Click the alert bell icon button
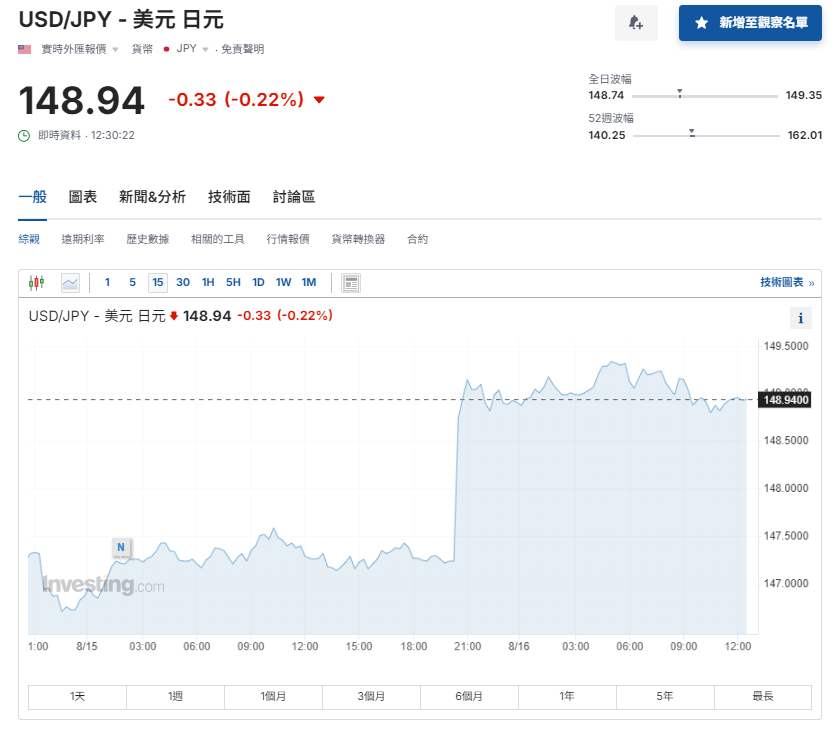 [x=636, y=22]
